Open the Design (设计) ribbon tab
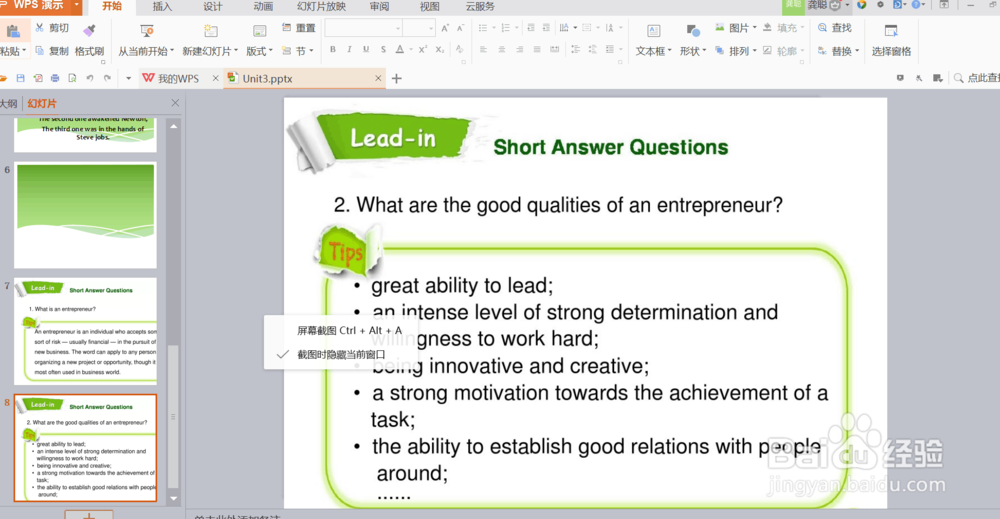 click(213, 6)
